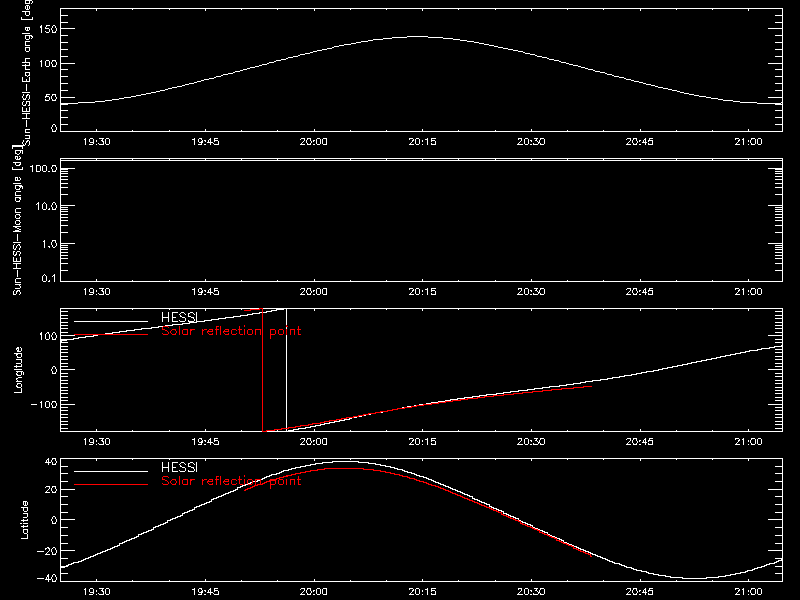Screen dimensions: 800x600
Task: Click 19:30 time label under Earth angle plot
Action: 96,141
